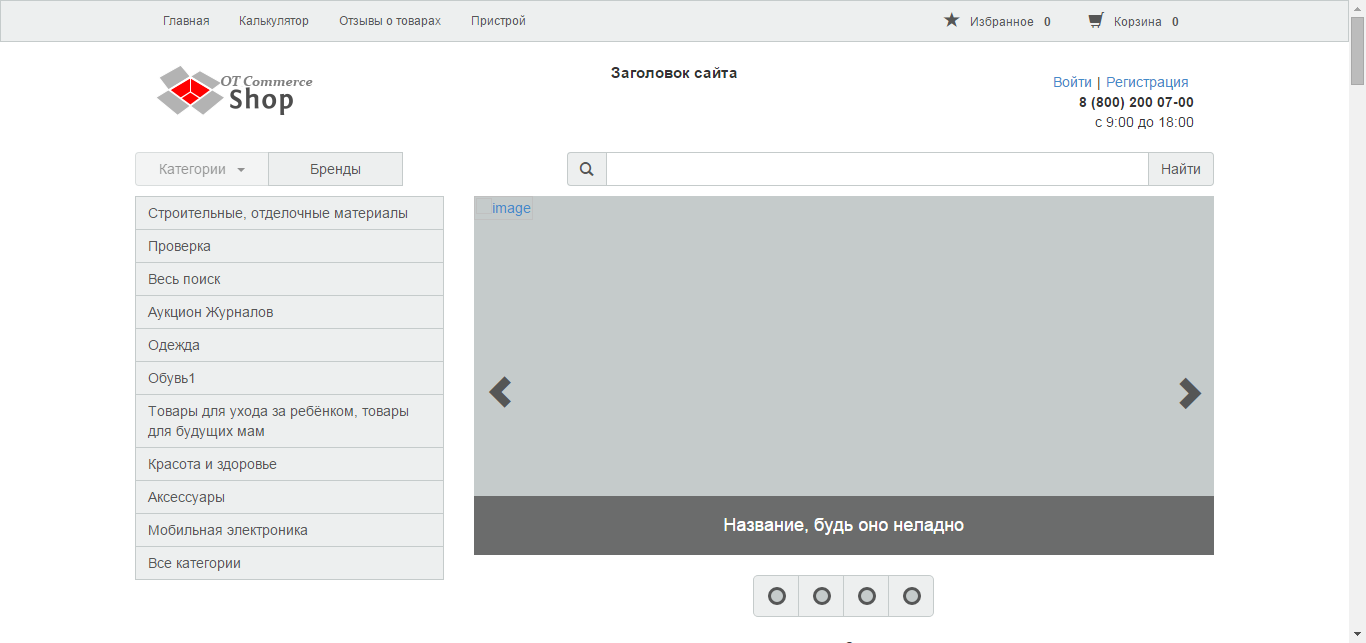
Task: Open the Мобильная электроника category
Action: 289,530
